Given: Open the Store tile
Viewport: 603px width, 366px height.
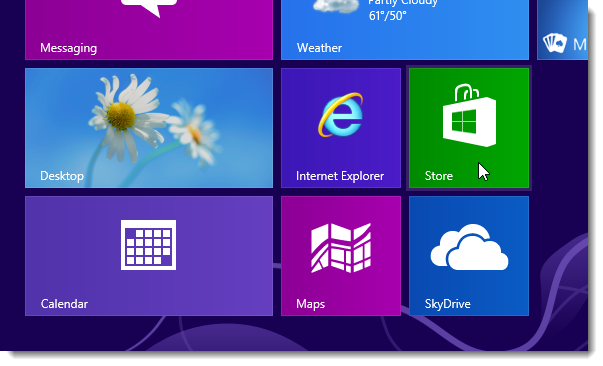Looking at the screenshot, I should [469, 128].
